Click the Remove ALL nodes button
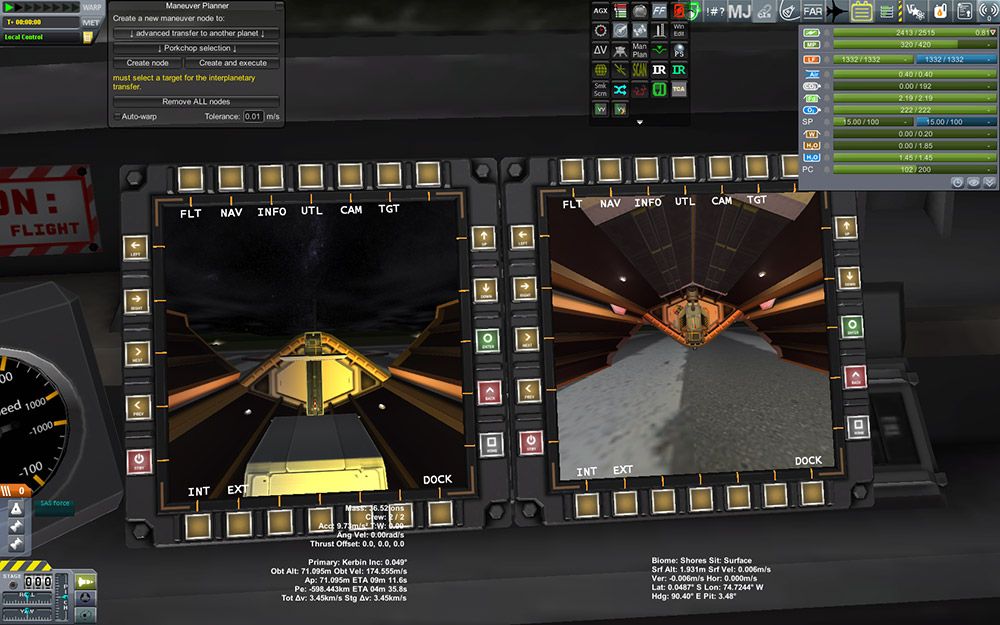 coord(196,101)
